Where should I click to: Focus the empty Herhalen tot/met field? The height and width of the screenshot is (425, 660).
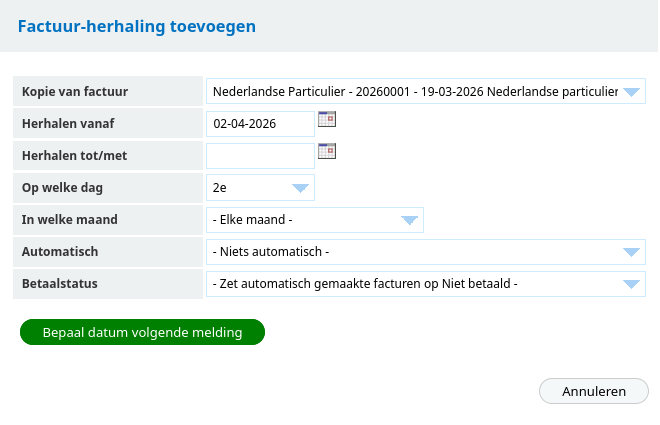pos(259,156)
